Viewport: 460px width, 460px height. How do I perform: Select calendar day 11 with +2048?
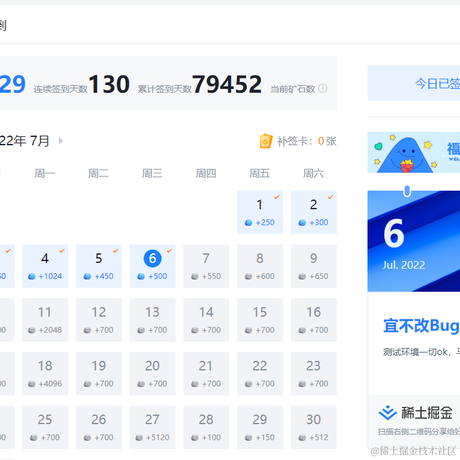point(45,320)
